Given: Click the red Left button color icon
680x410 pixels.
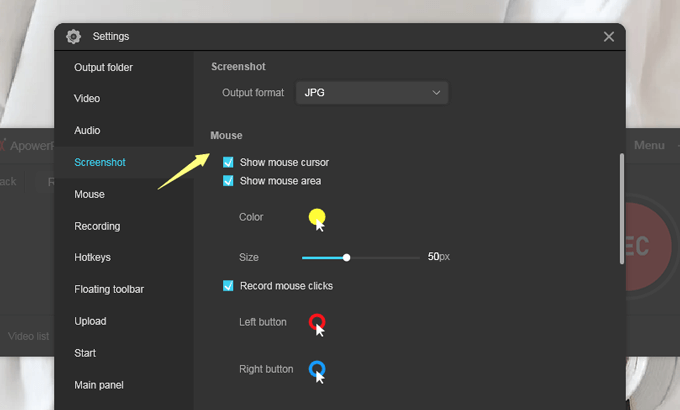Looking at the screenshot, I should (x=317, y=322).
